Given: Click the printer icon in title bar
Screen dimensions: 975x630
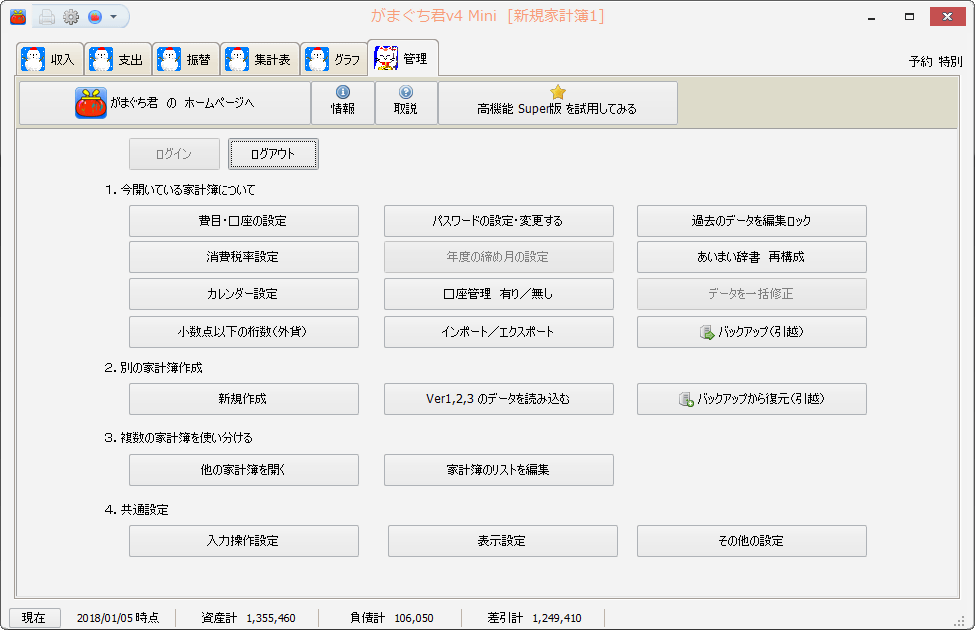Looking at the screenshot, I should pyautogui.click(x=46, y=17).
